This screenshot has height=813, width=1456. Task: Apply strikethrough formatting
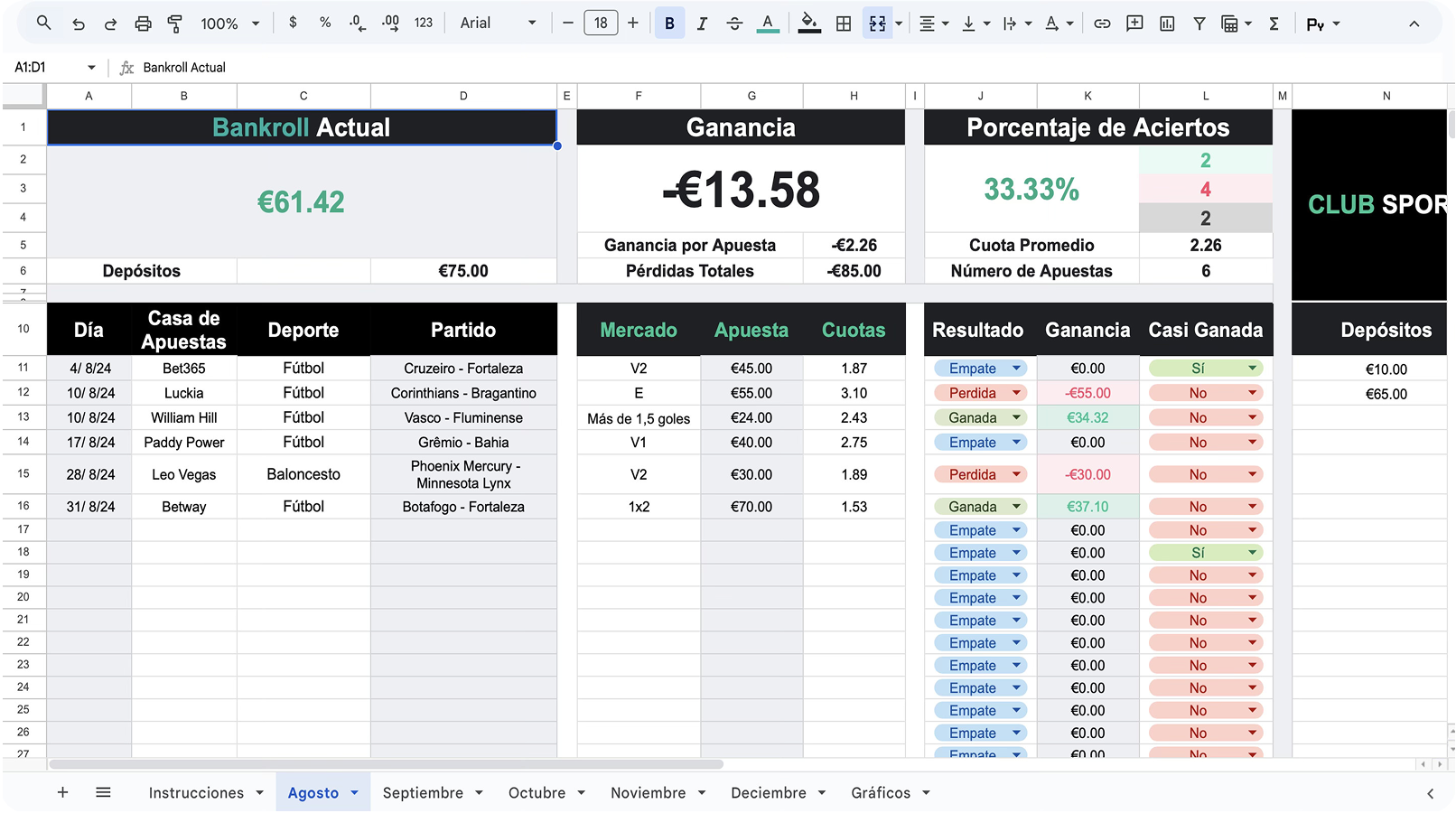click(734, 23)
